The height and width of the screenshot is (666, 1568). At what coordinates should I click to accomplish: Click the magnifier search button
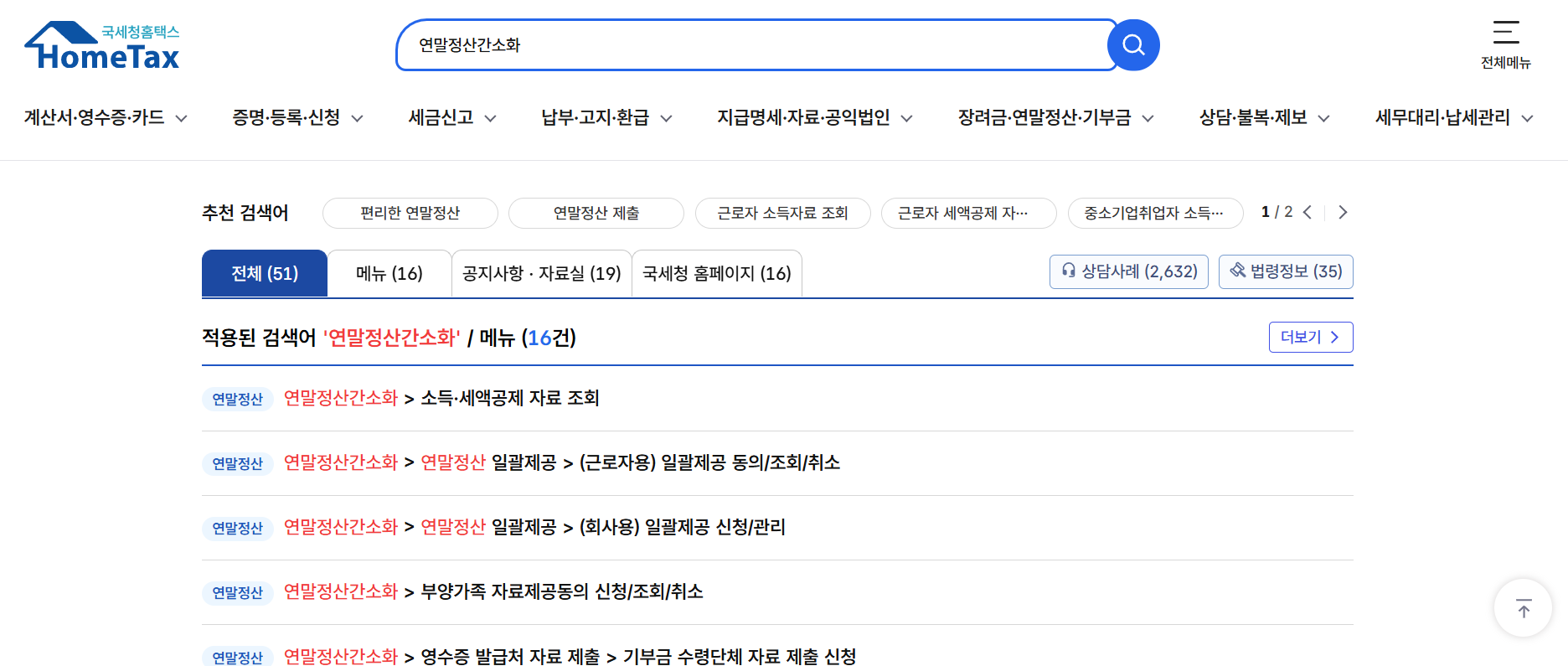click(x=1133, y=45)
